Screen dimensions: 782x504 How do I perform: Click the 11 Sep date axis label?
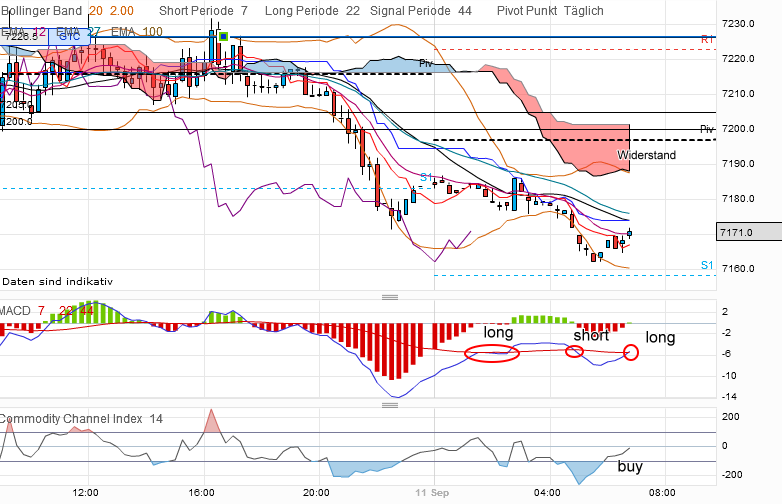[x=432, y=493]
